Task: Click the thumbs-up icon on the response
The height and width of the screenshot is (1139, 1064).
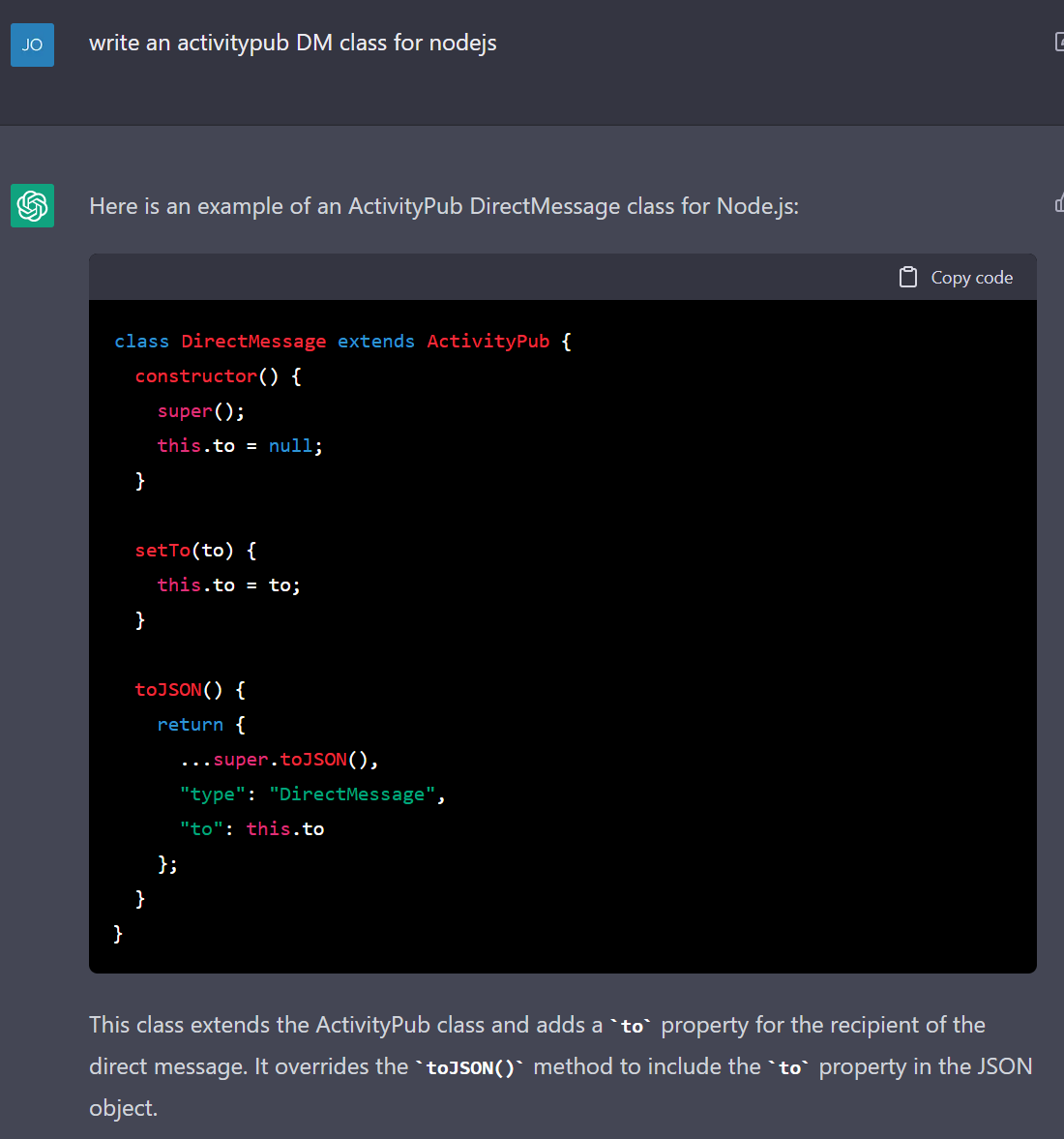Action: [1059, 204]
